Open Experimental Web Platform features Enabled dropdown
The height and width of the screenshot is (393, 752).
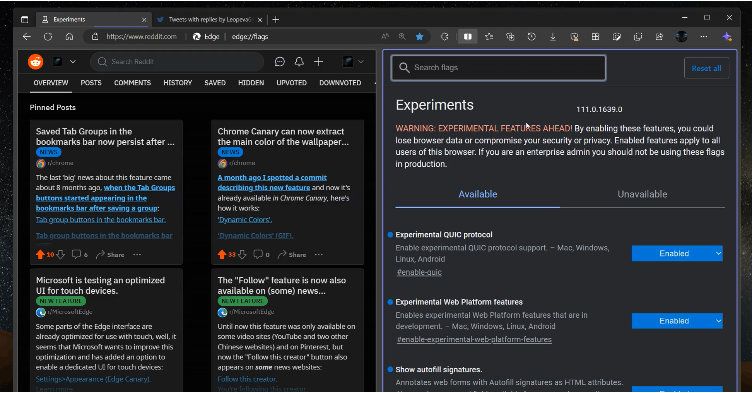point(677,321)
